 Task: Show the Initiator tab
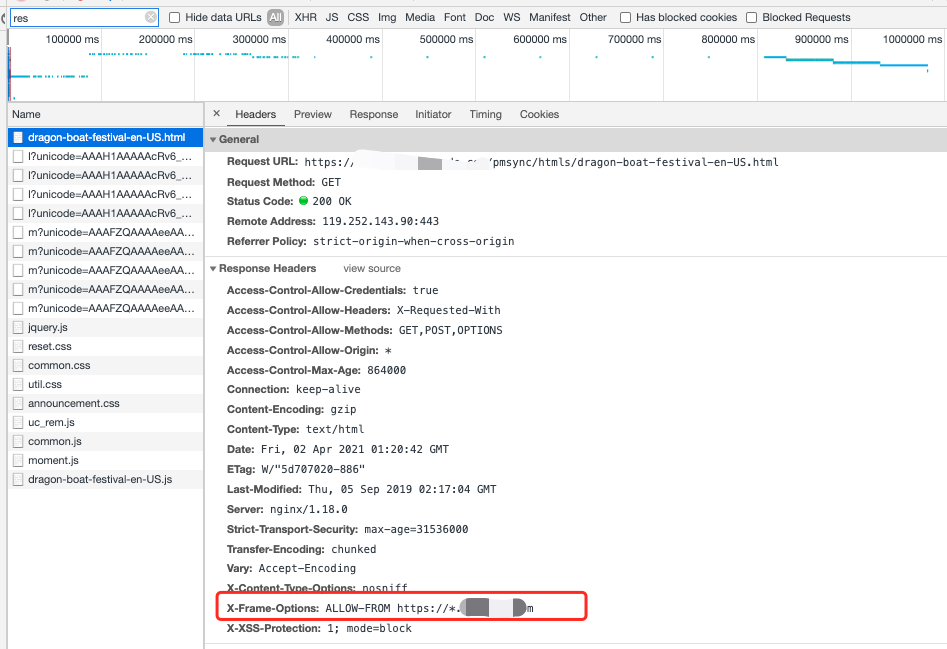433,114
